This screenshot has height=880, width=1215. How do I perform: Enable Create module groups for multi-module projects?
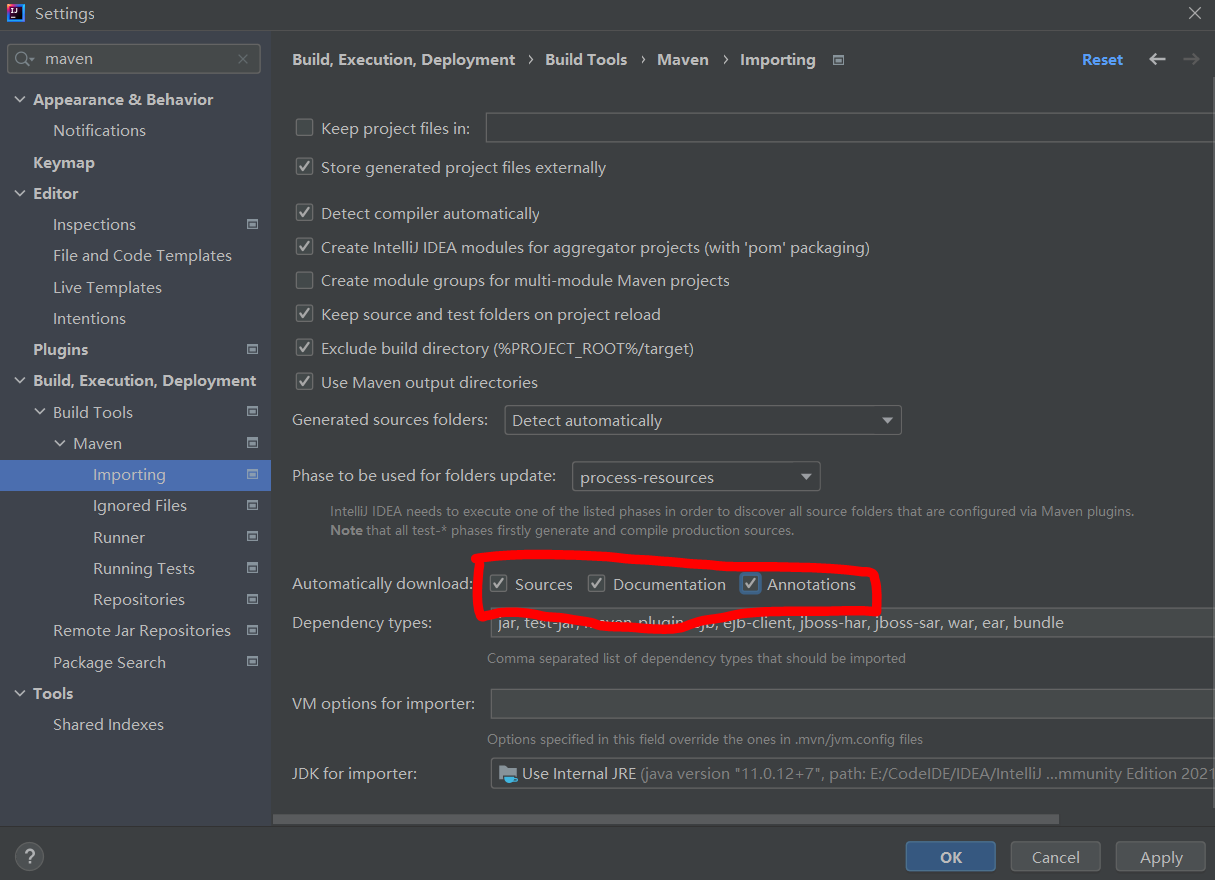point(305,280)
